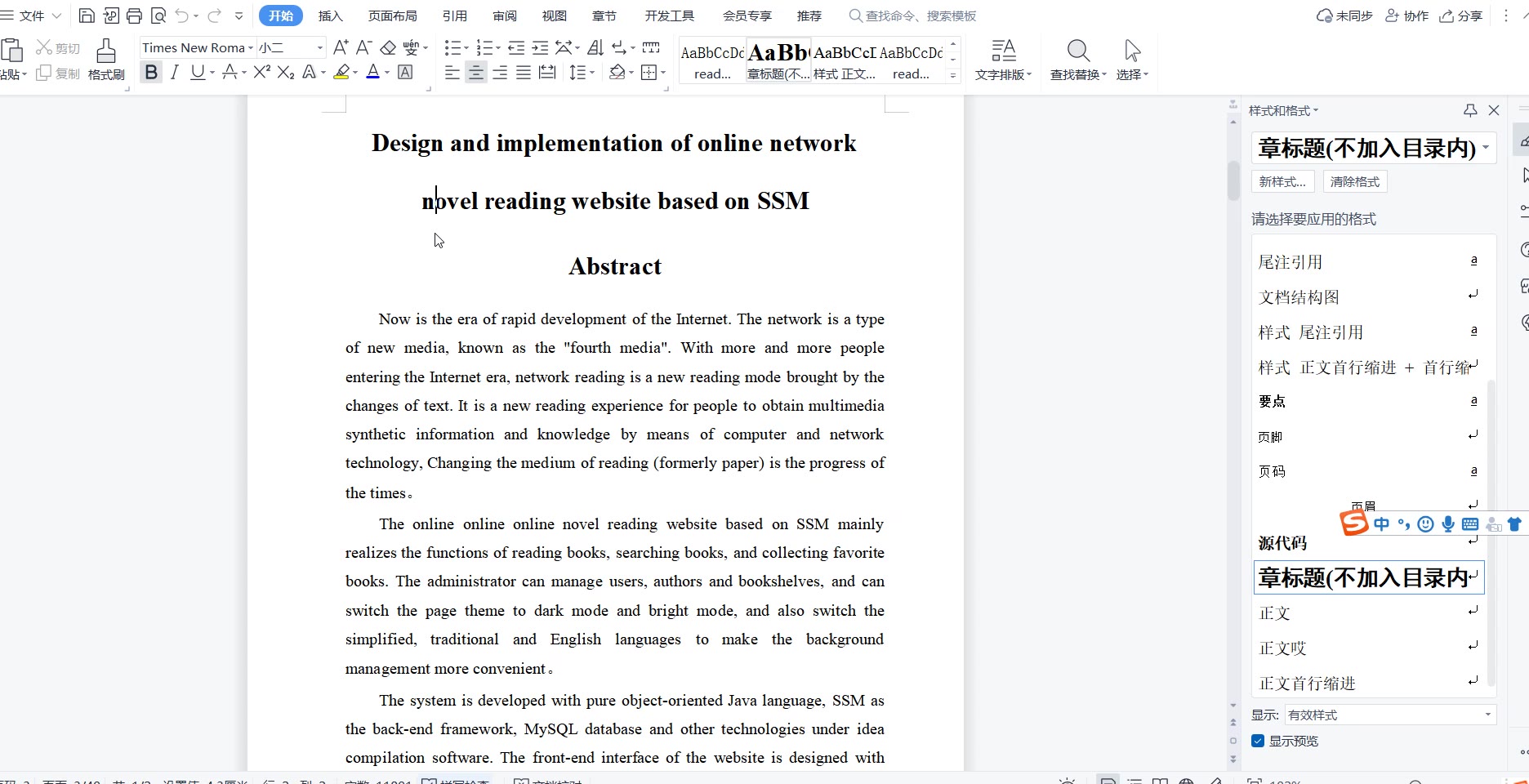The image size is (1529, 784).
Task: Click the 分享 (Share) button
Action: (x=1460, y=16)
